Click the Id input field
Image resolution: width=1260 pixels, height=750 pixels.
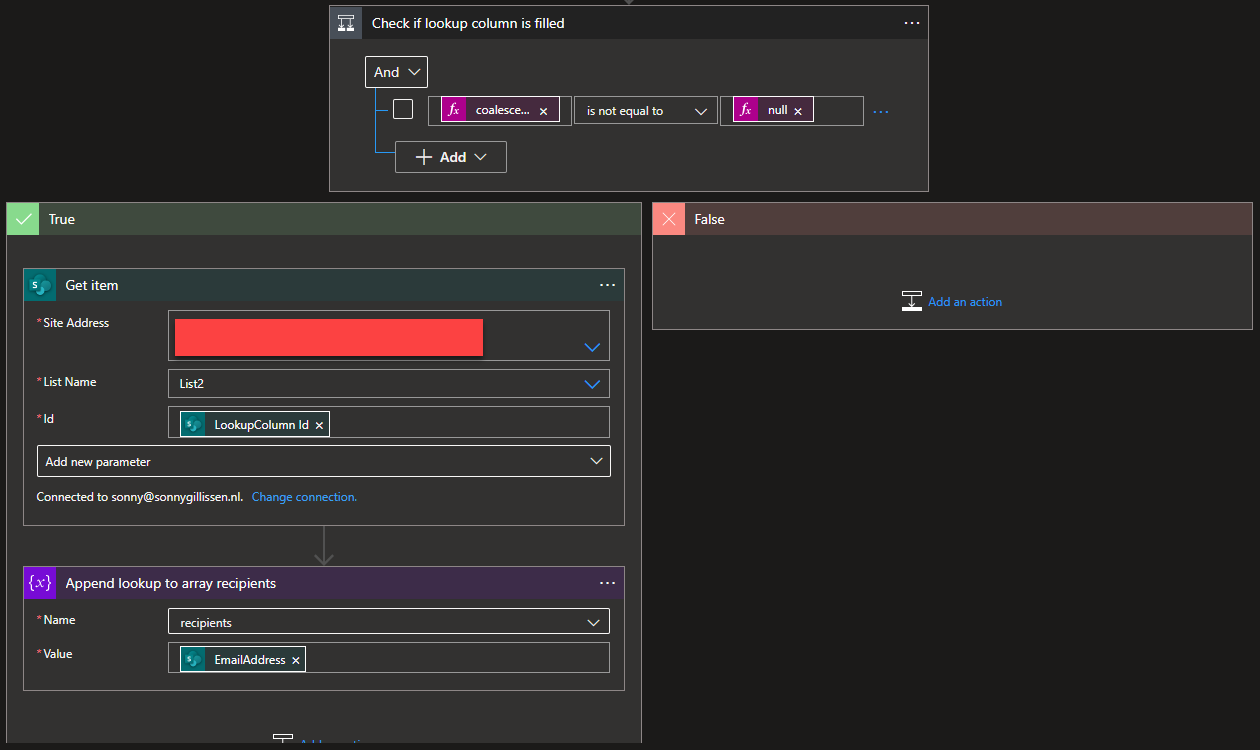click(389, 422)
